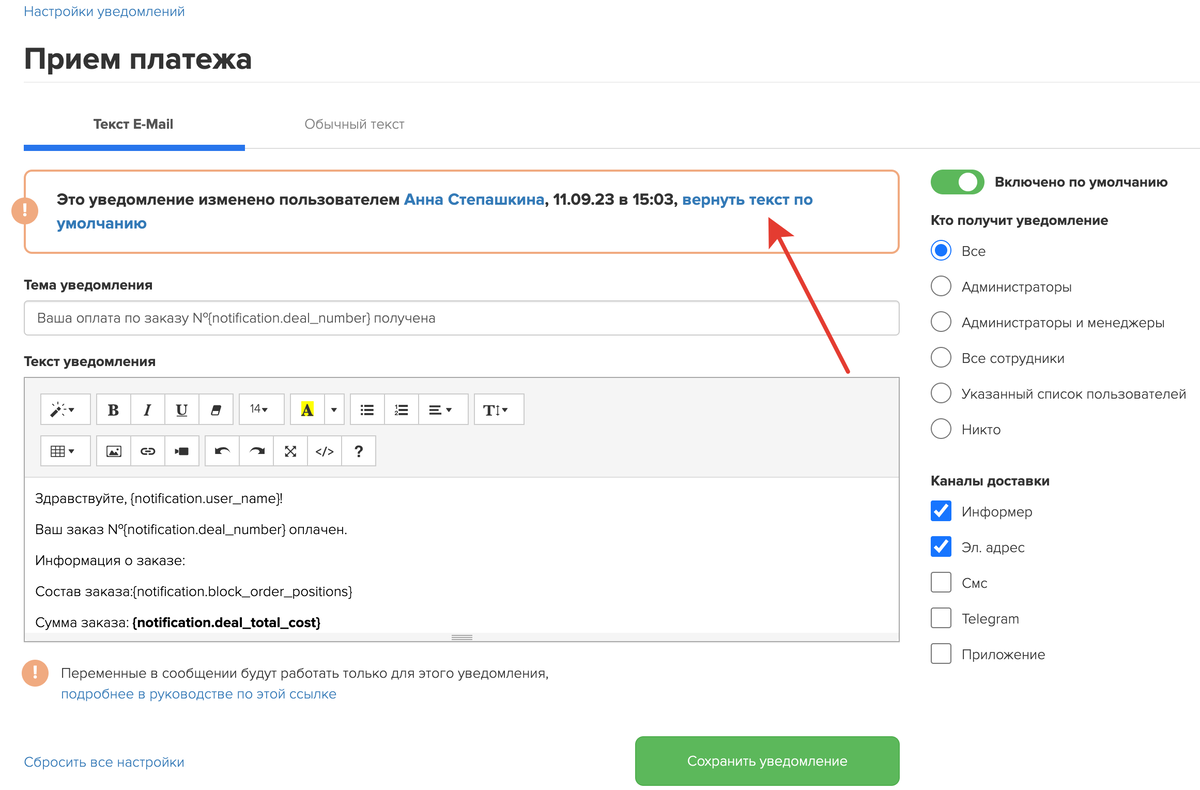Select 'Указанный список пользователей' radio option
1200x790 pixels.
(941, 394)
